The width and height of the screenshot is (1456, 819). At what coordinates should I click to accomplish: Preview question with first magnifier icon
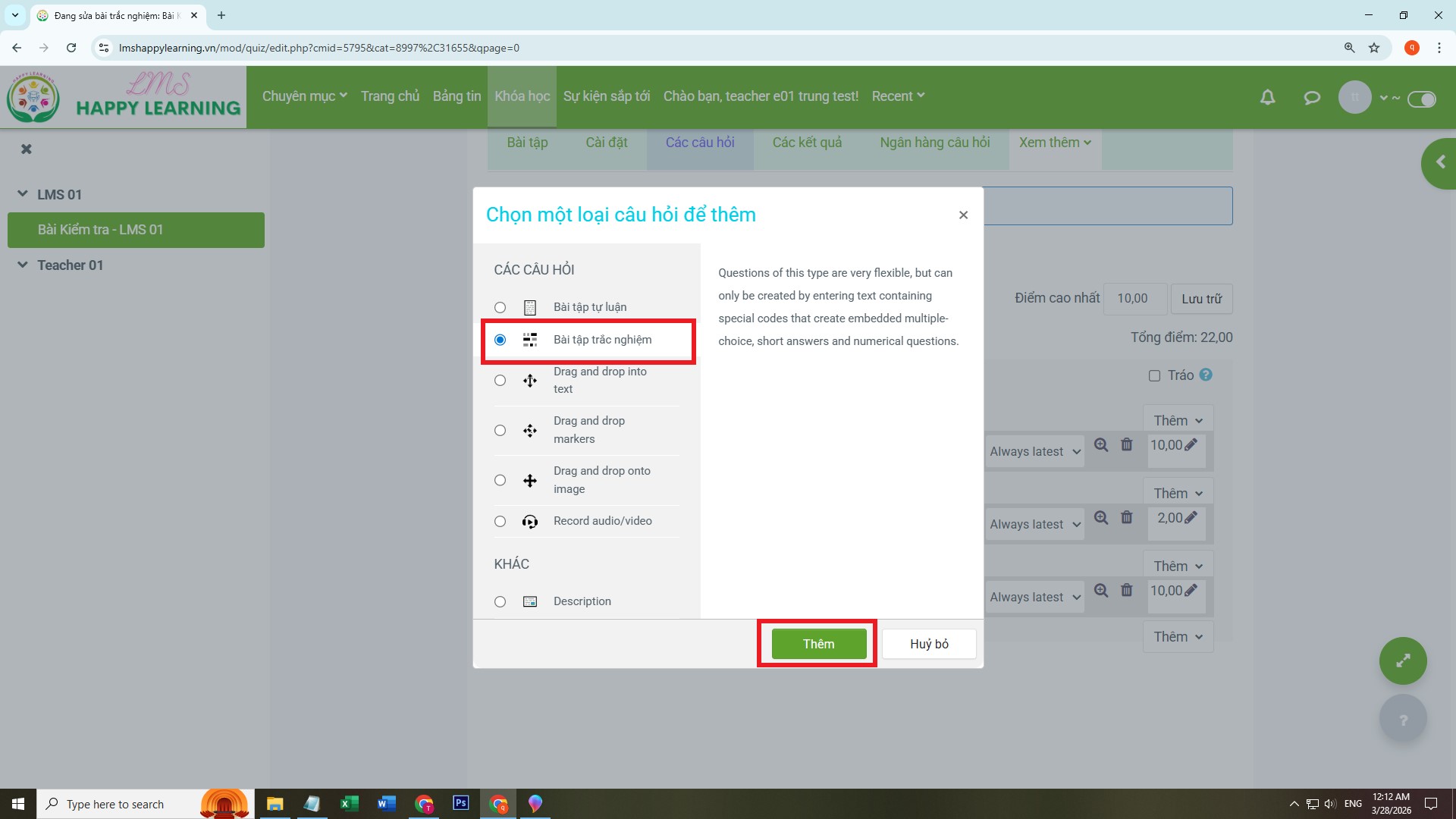(x=1101, y=445)
